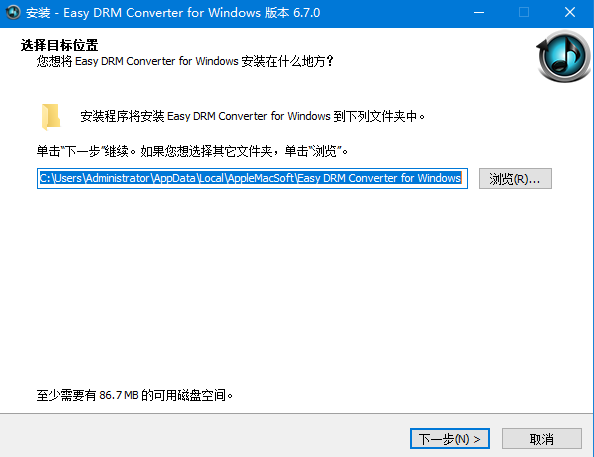
Task: Click the disk space text "至少需要有 86.7 MB"
Action: tap(88, 395)
